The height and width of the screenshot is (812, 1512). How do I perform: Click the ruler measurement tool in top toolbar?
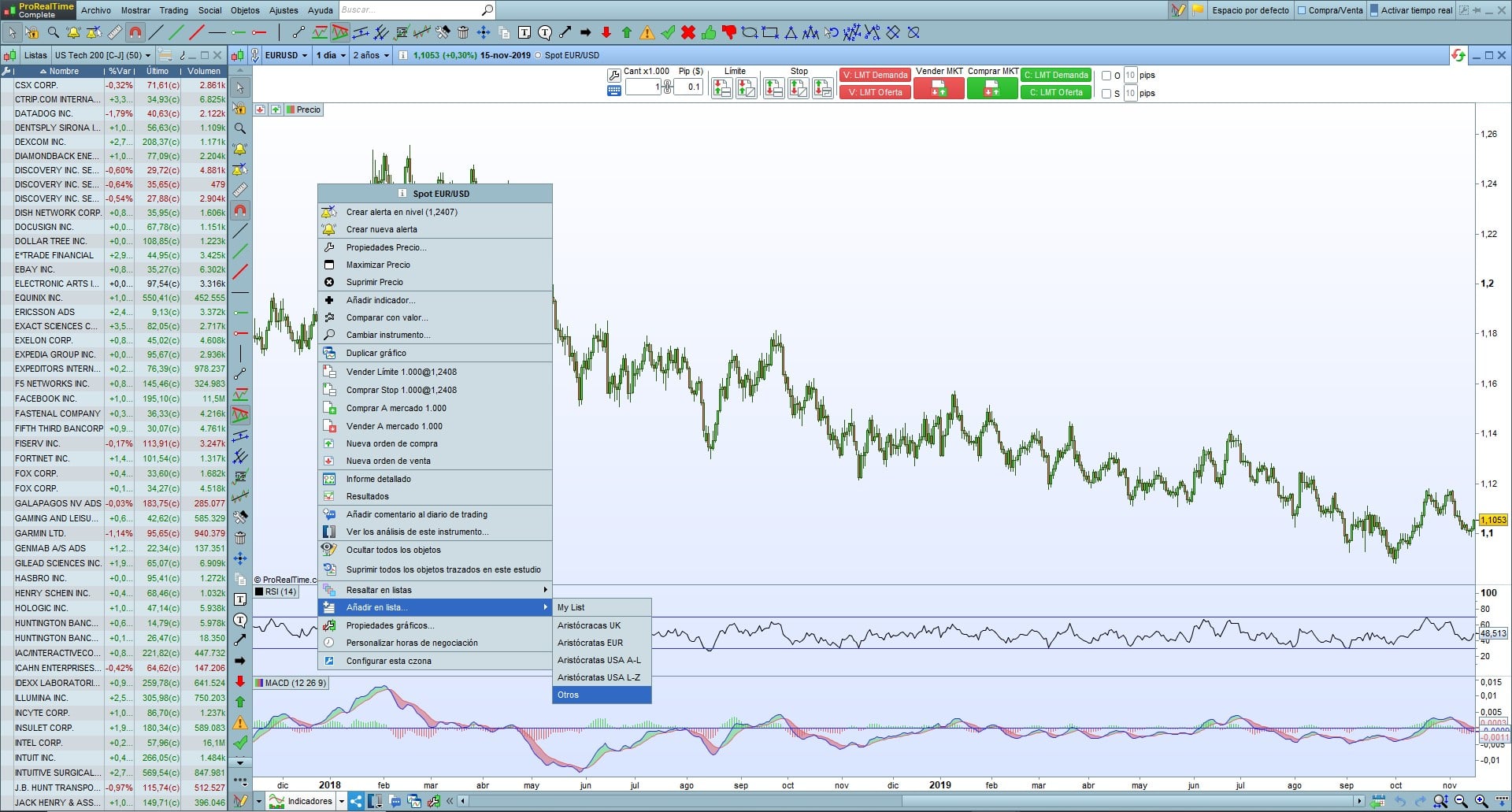[115, 32]
